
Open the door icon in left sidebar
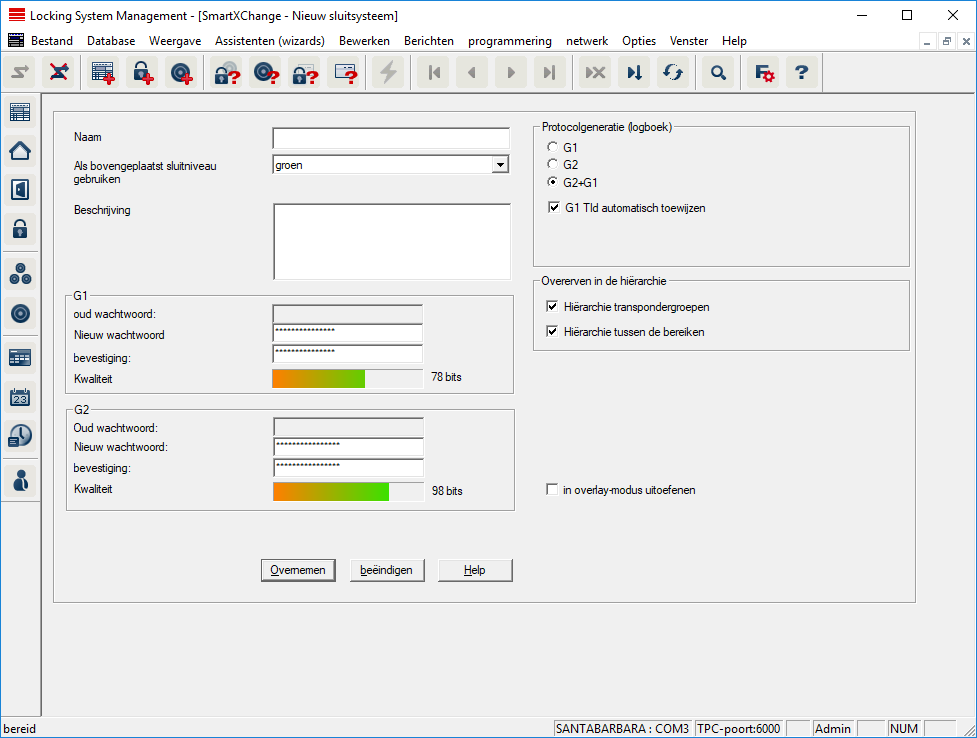(x=20, y=189)
